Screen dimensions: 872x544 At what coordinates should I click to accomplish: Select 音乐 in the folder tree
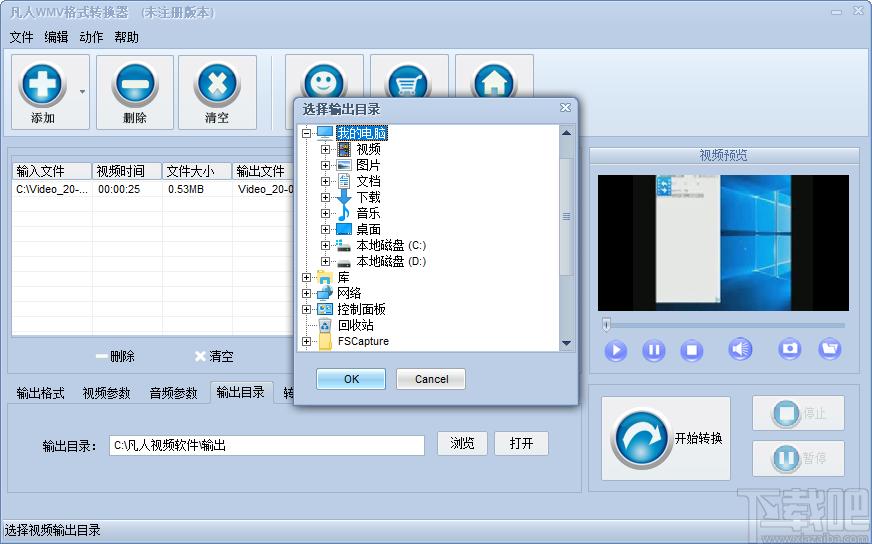coord(368,213)
